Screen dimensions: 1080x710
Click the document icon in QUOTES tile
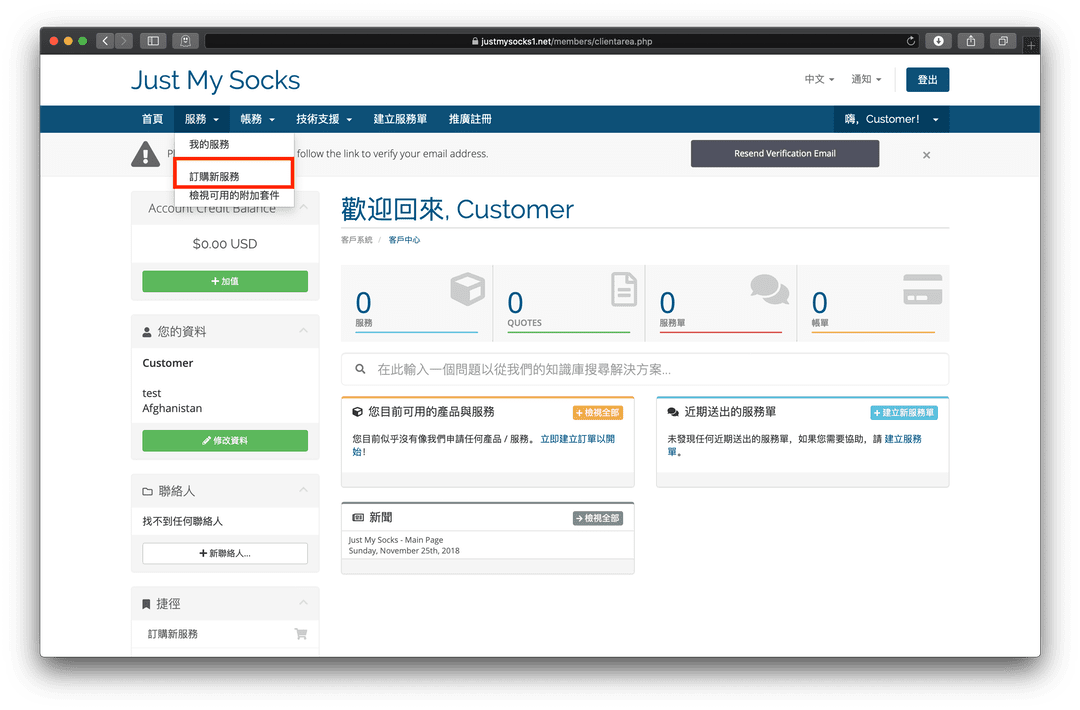pos(623,289)
